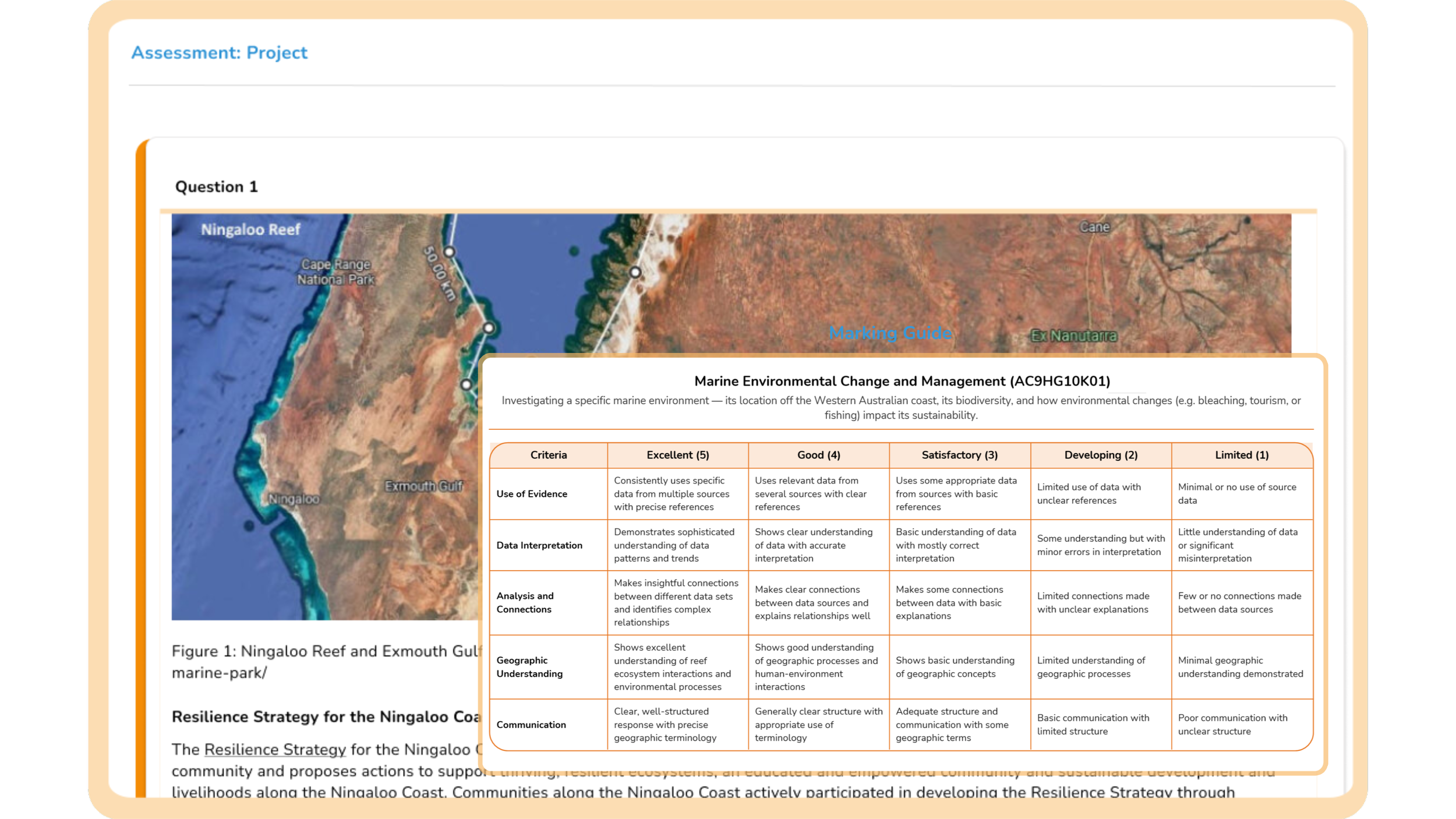
Task: Select the Geographic Understanding row label
Action: (x=529, y=667)
